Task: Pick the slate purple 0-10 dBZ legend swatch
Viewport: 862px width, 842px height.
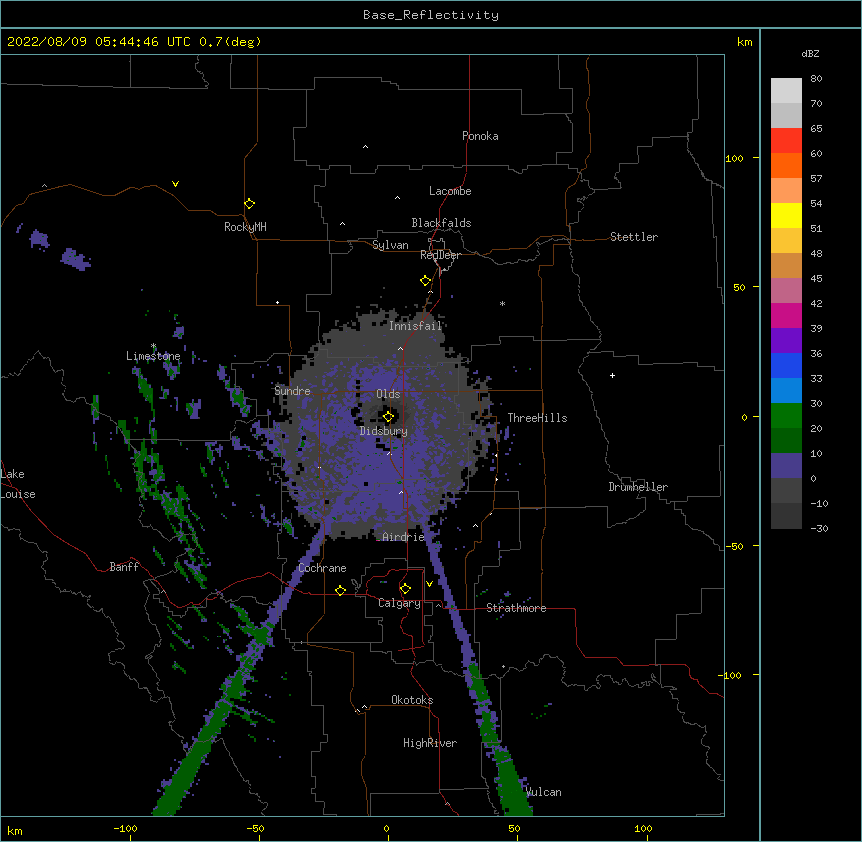Action: [x=786, y=466]
